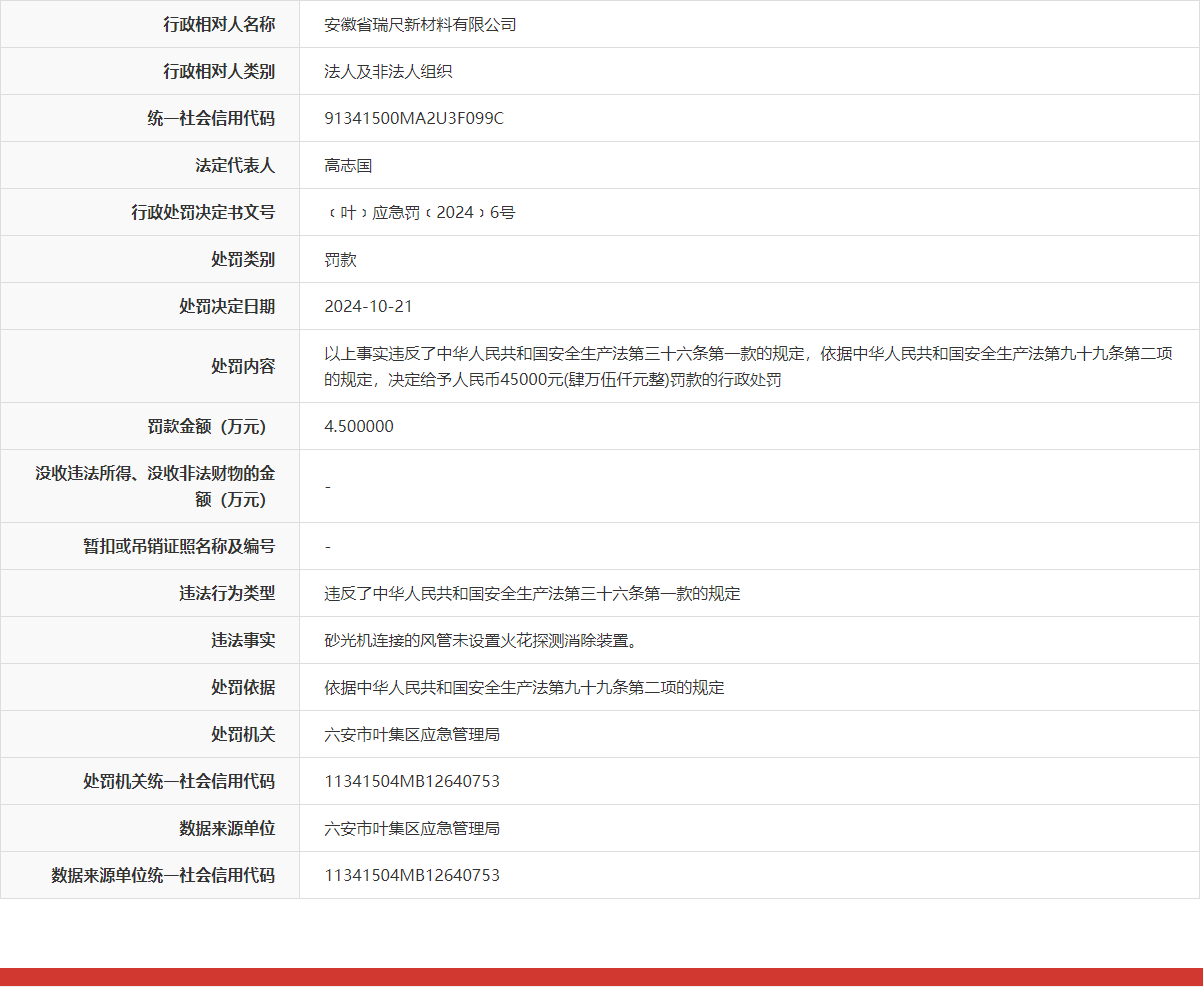This screenshot has width=1203, height=989.
Task: Click the 暂扣或吊销证照名称及编号 label
Action: click(179, 547)
